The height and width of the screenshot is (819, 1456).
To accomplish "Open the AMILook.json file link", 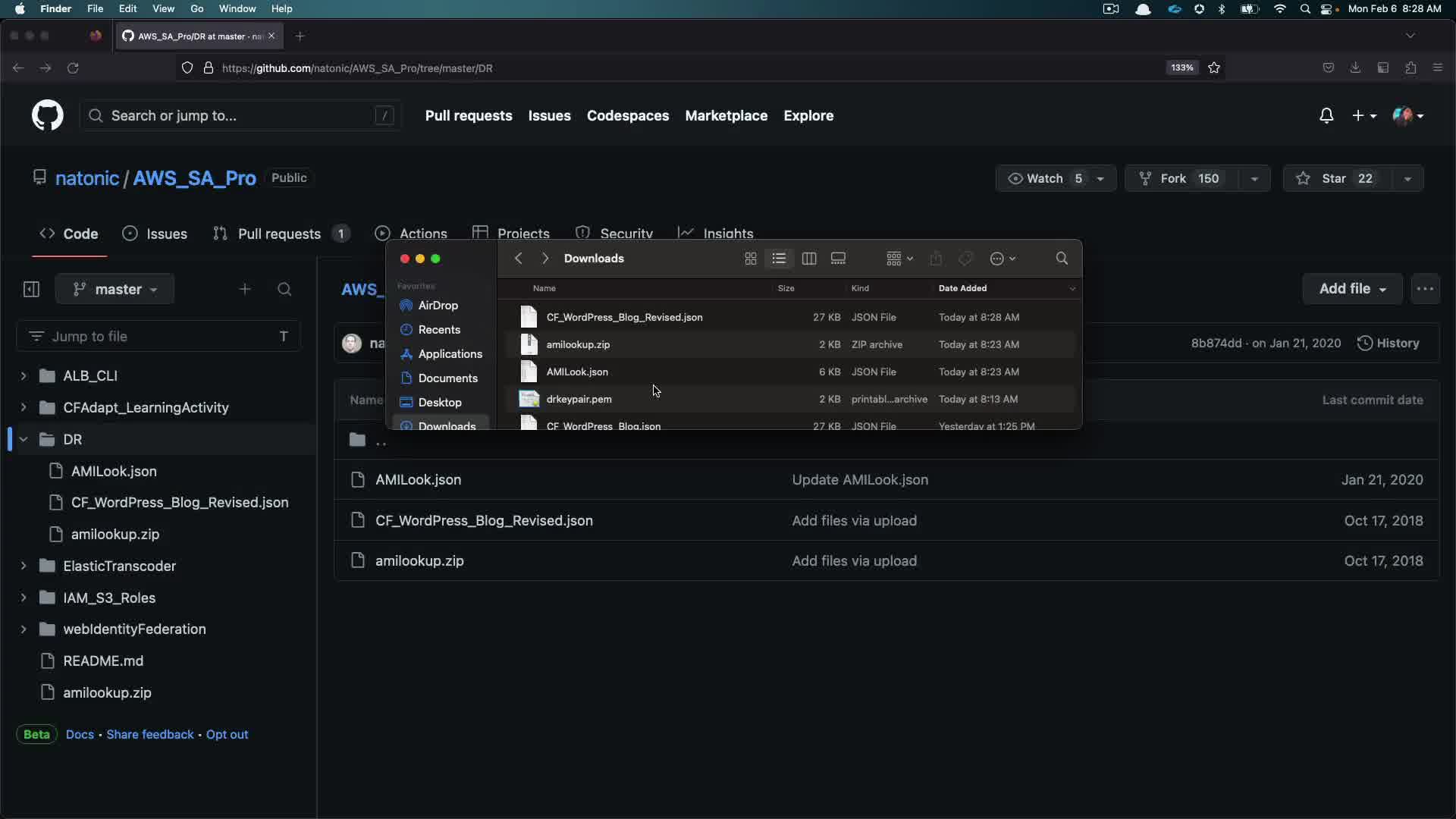I will (x=418, y=480).
